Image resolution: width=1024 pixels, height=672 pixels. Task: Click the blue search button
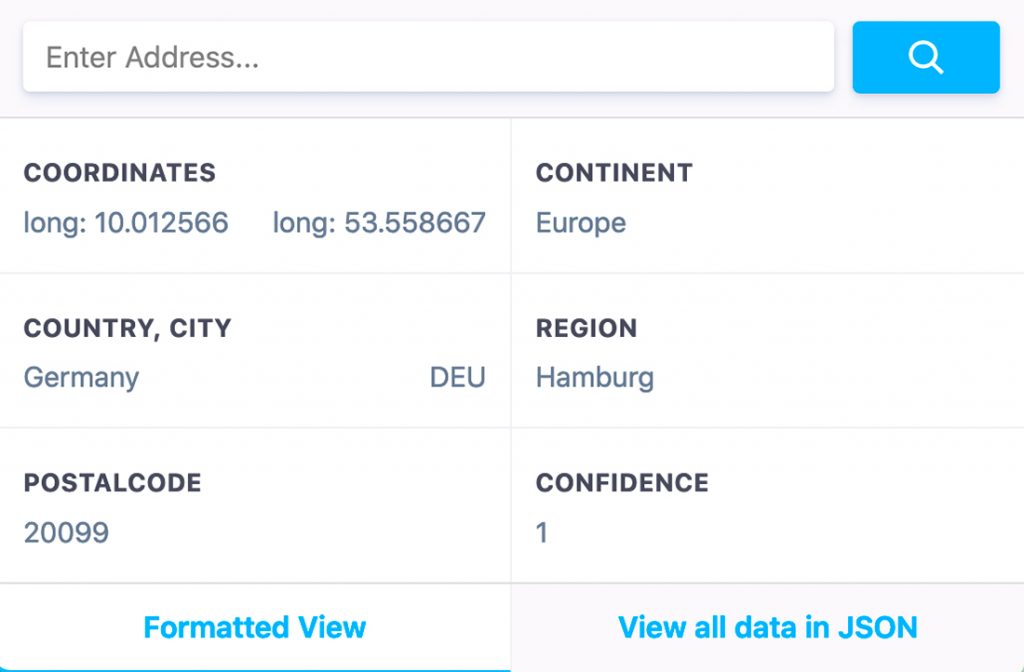point(926,57)
